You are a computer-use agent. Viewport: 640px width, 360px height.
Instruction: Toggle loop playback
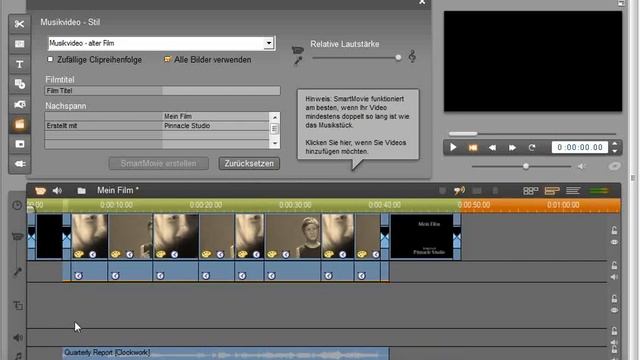point(531,147)
